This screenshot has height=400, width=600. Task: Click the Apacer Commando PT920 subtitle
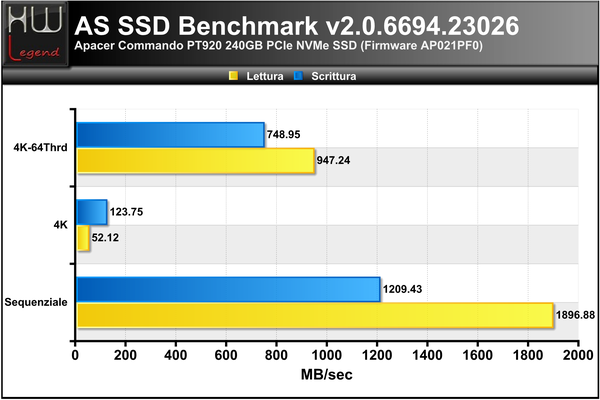coord(279,46)
